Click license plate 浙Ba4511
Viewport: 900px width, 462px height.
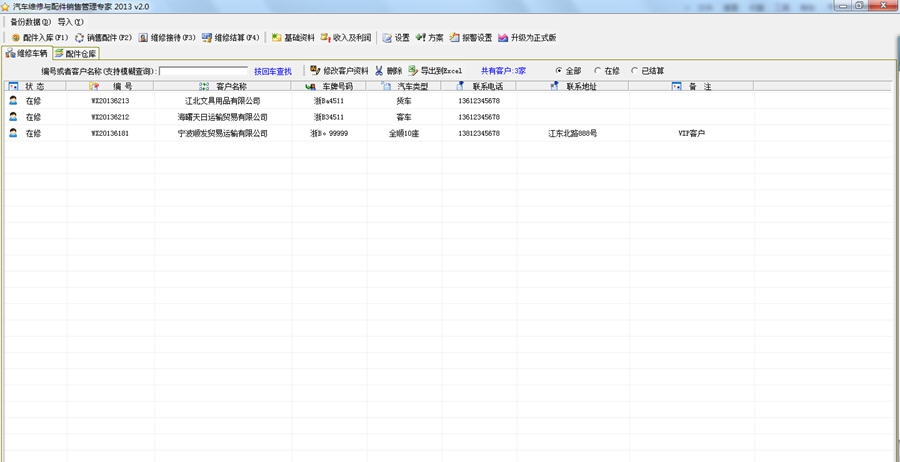point(329,101)
